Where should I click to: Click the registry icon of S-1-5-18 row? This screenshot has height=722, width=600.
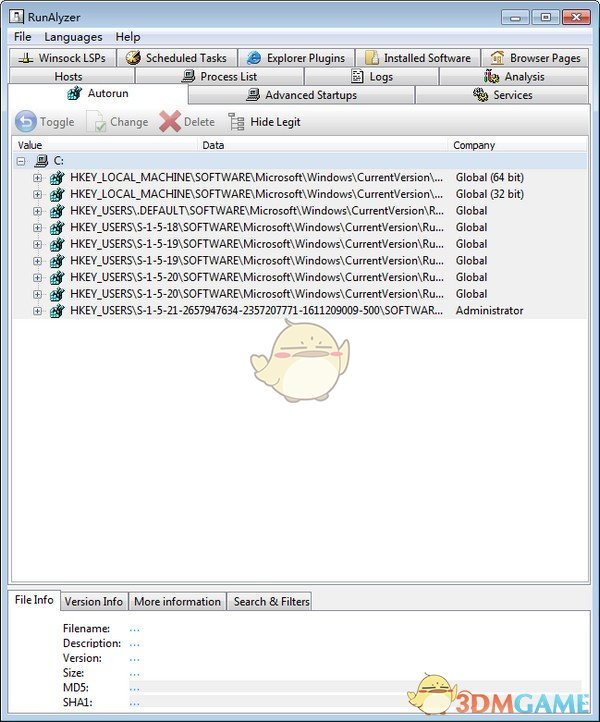(x=57, y=227)
